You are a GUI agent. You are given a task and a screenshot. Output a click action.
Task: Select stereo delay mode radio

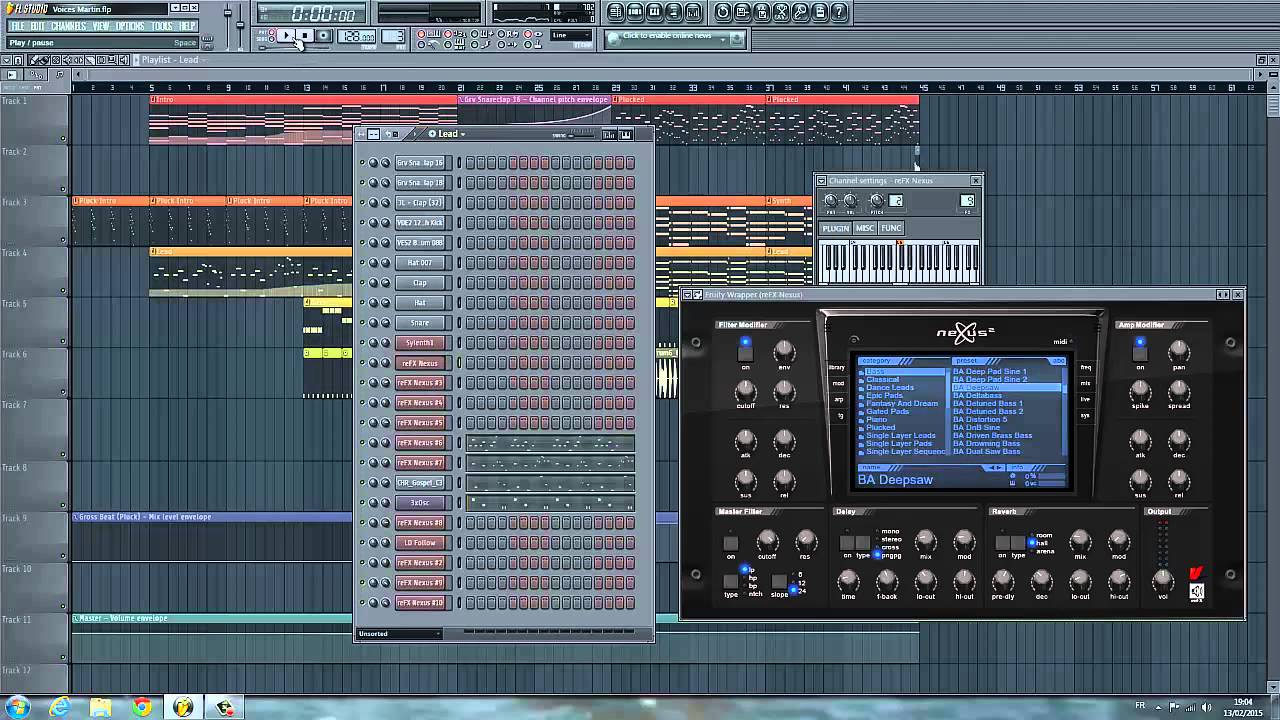pyautogui.click(x=877, y=539)
